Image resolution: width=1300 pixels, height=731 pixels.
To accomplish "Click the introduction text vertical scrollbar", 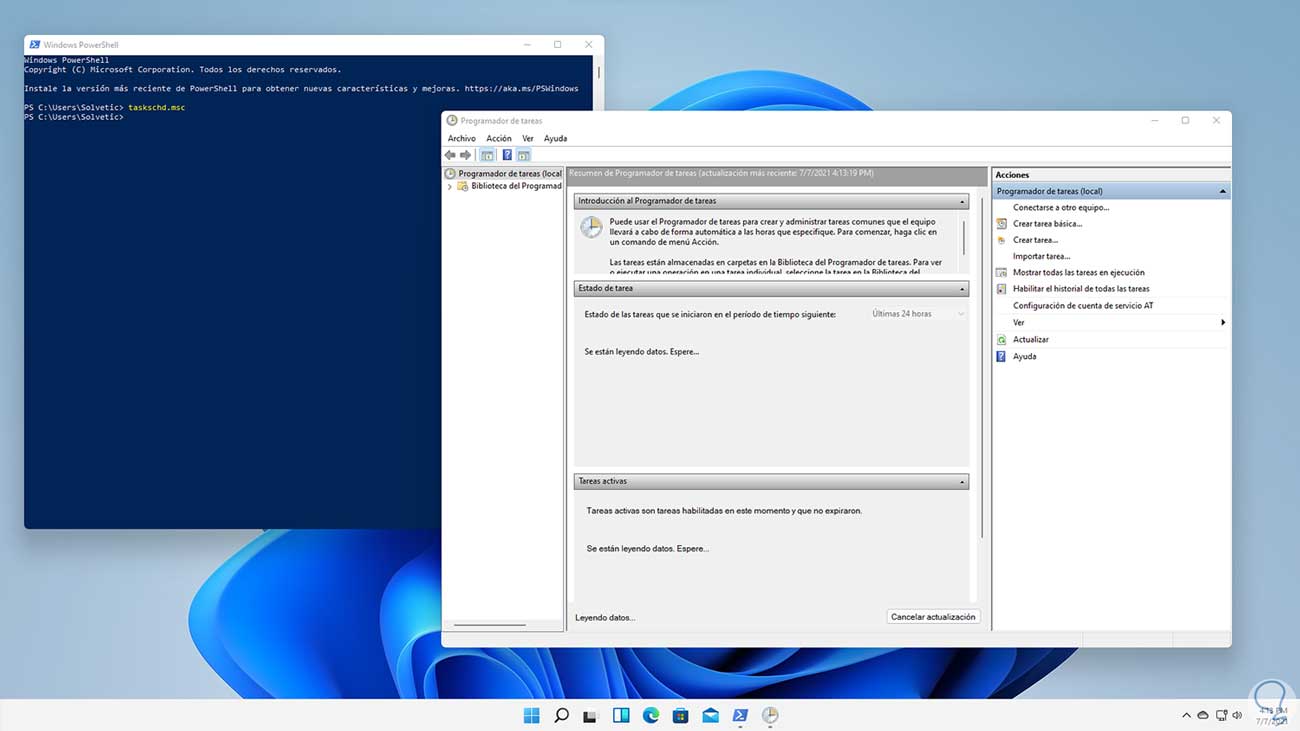I will 964,240.
